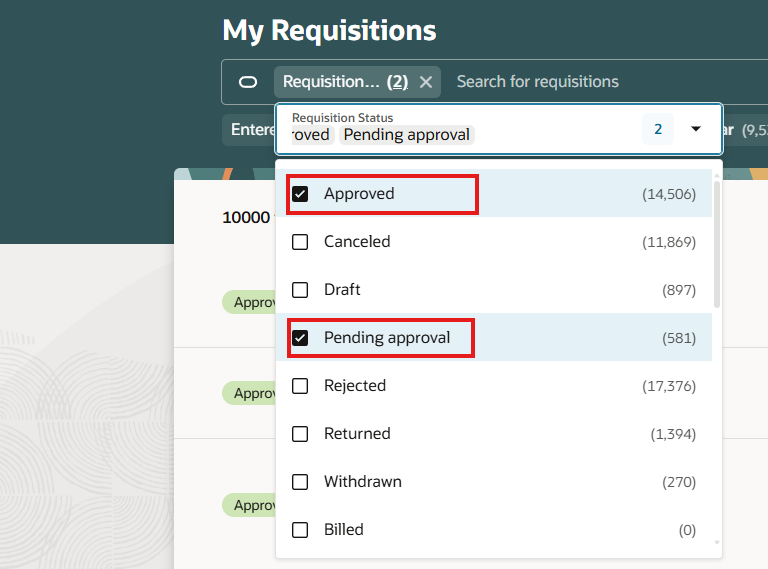Click the oval search icon in search bar

(248, 82)
